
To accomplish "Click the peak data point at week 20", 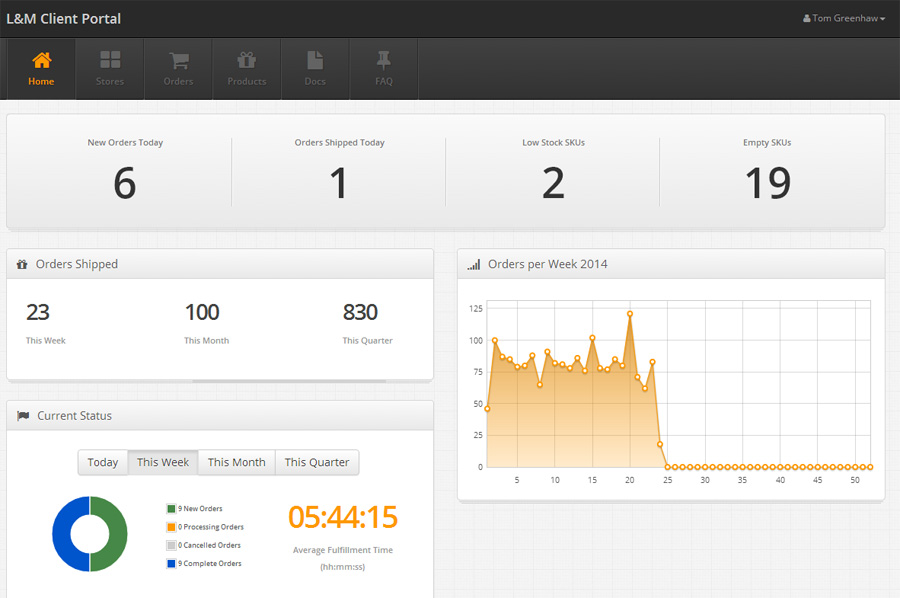I will pyautogui.click(x=630, y=314).
